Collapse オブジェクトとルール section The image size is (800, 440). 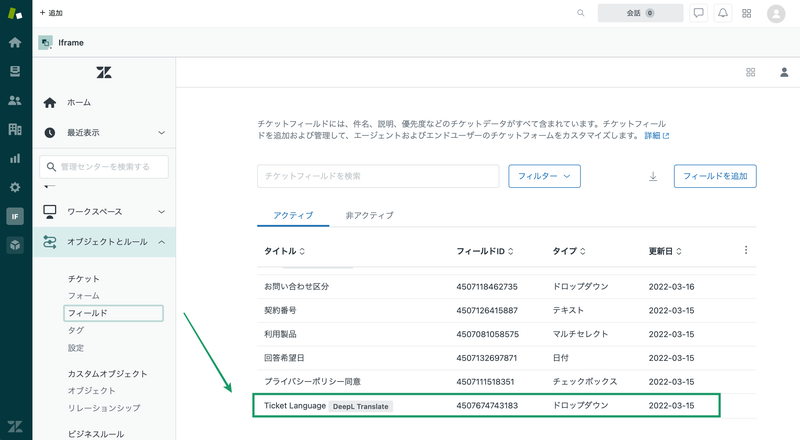104,242
